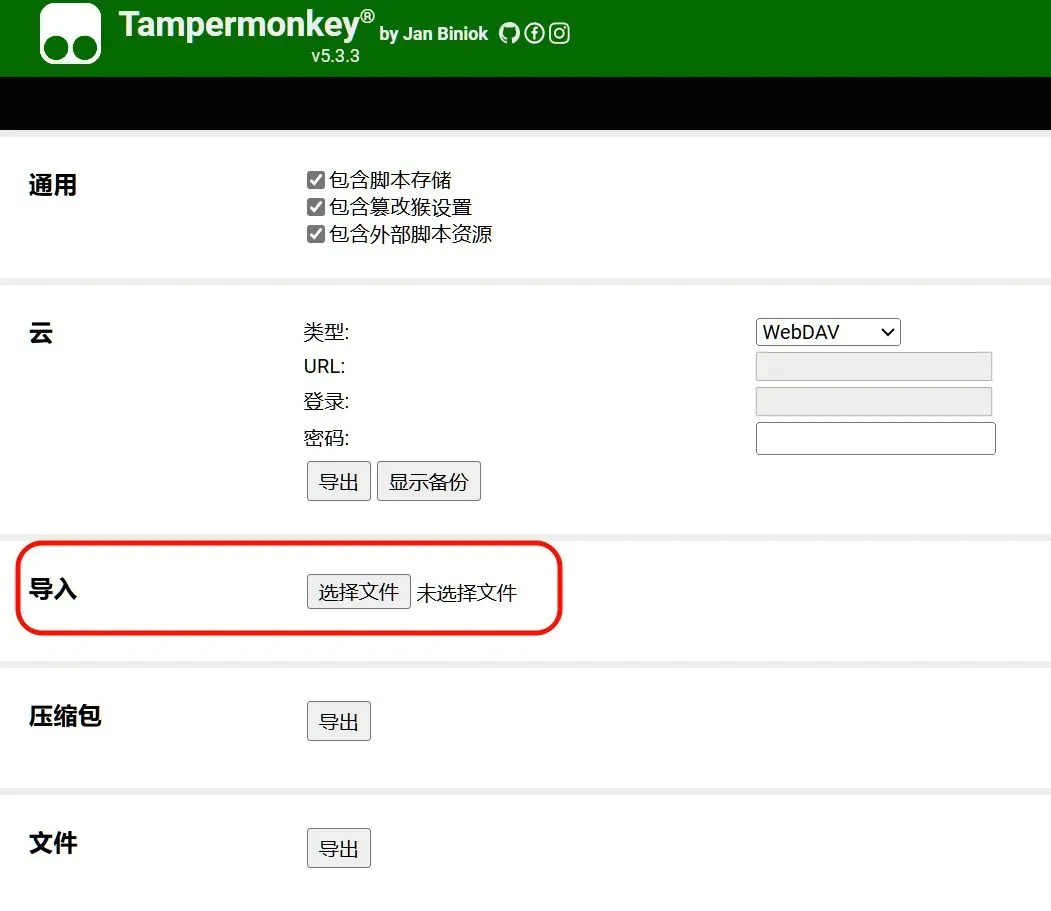
Task: Uncheck 包含脚本存储 checkbox
Action: (x=316, y=180)
